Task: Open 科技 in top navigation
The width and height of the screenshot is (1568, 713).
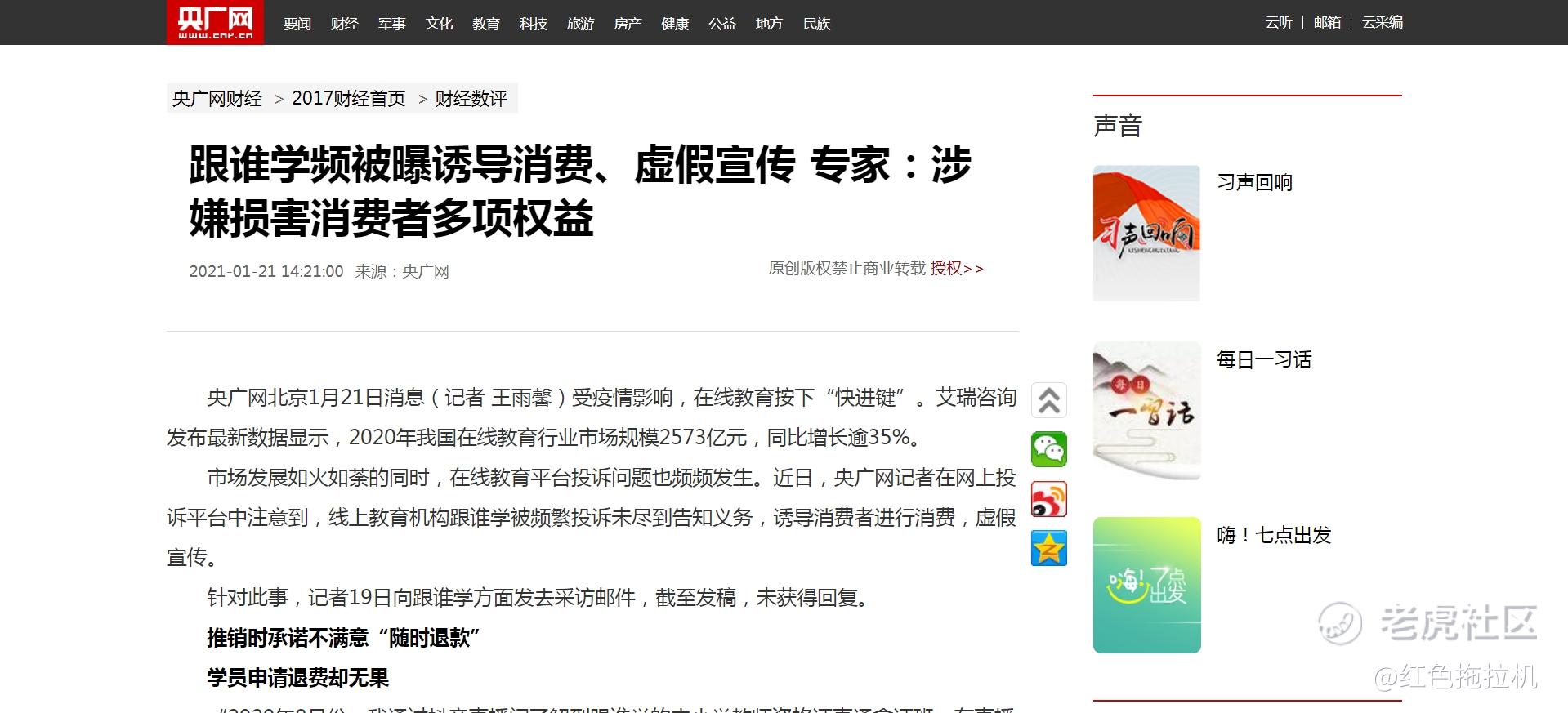Action: (534, 24)
